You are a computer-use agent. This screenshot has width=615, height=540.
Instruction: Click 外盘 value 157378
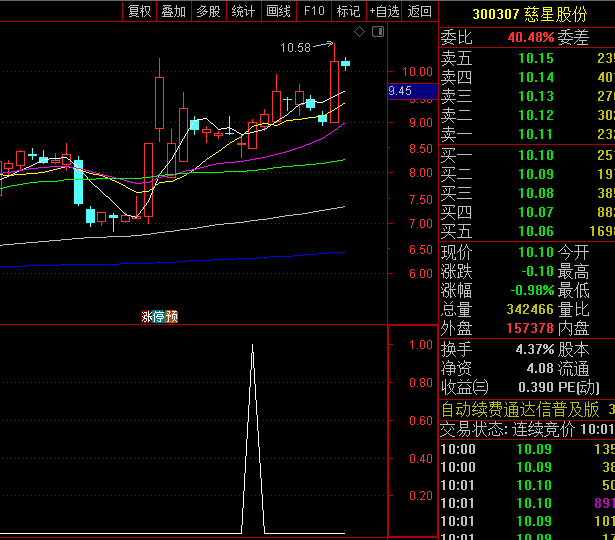530,328
